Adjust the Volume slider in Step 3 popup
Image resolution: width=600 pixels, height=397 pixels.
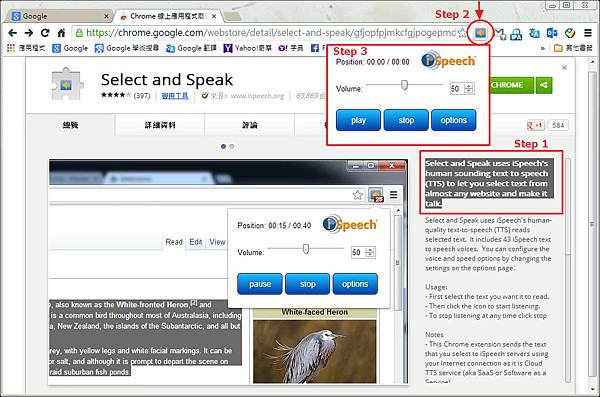point(404,85)
